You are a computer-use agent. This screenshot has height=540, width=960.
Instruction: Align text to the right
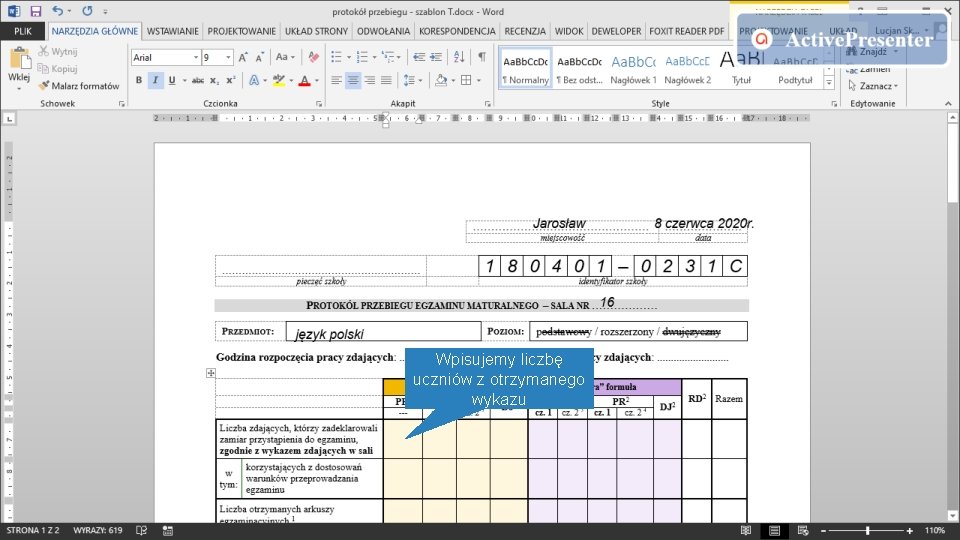point(370,80)
